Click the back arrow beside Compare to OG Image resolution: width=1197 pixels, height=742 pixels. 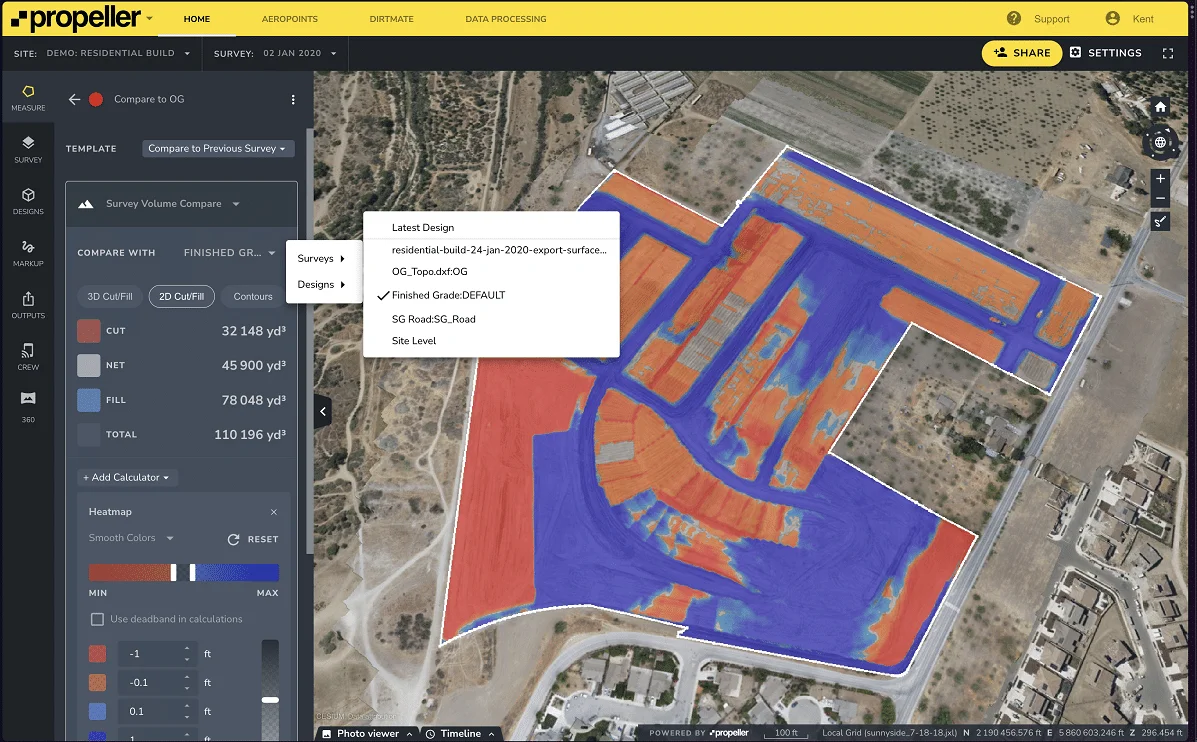74,99
